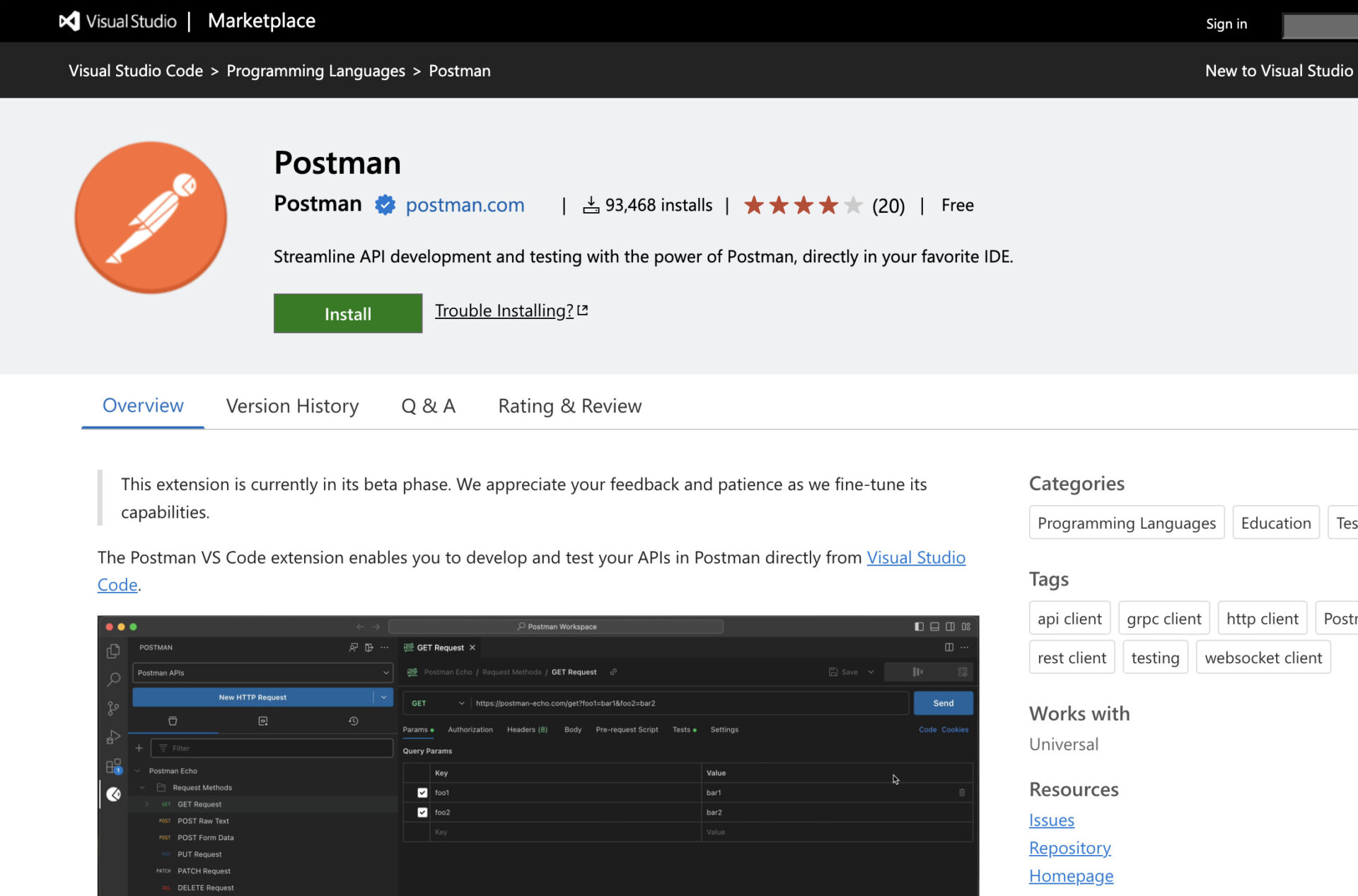Select the Overview tab
This screenshot has width=1358, height=896.
coord(143,405)
